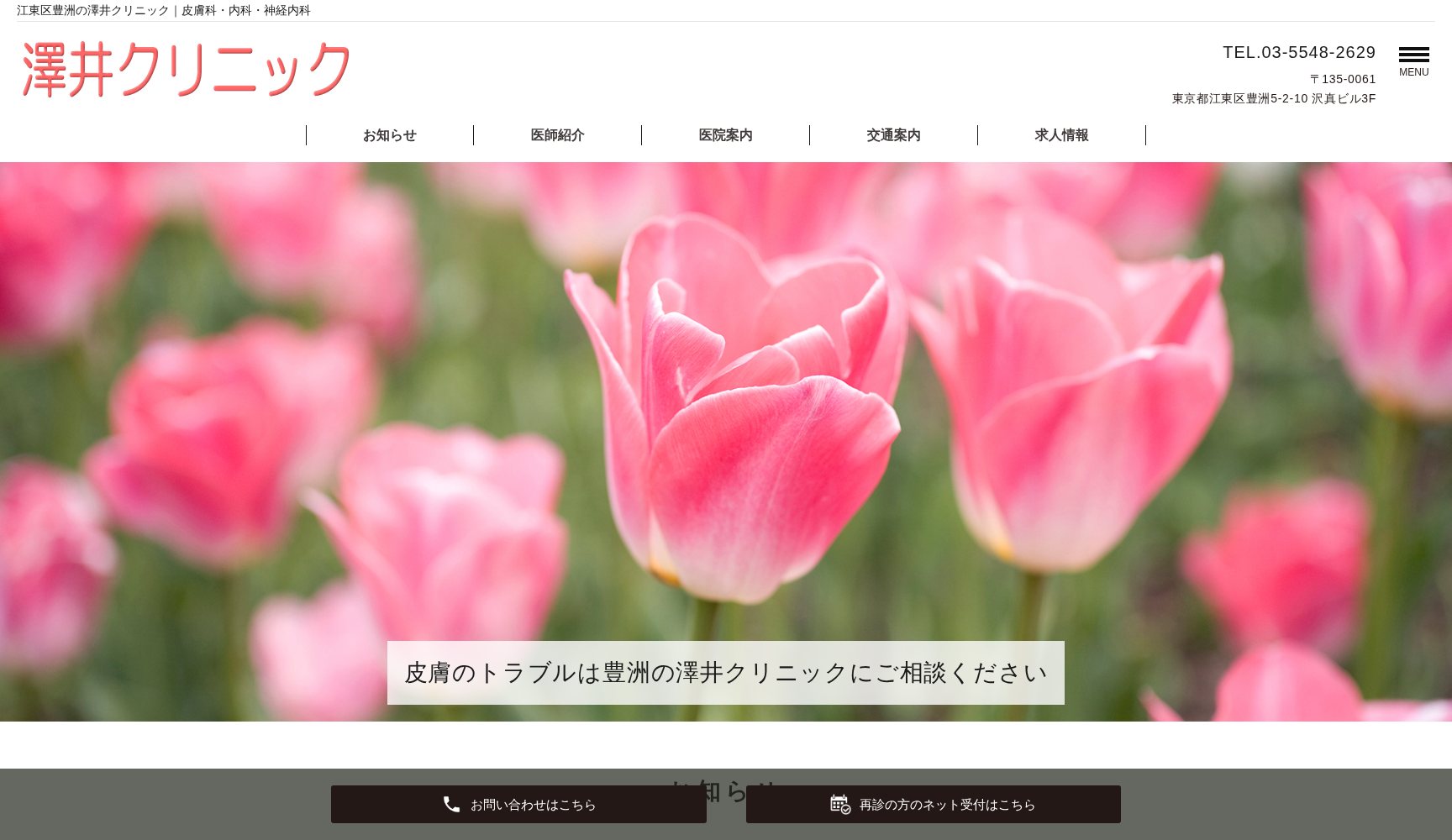1452x840 pixels.
Task: Click the TEL.03-5548-2629 phone number
Action: [1298, 52]
